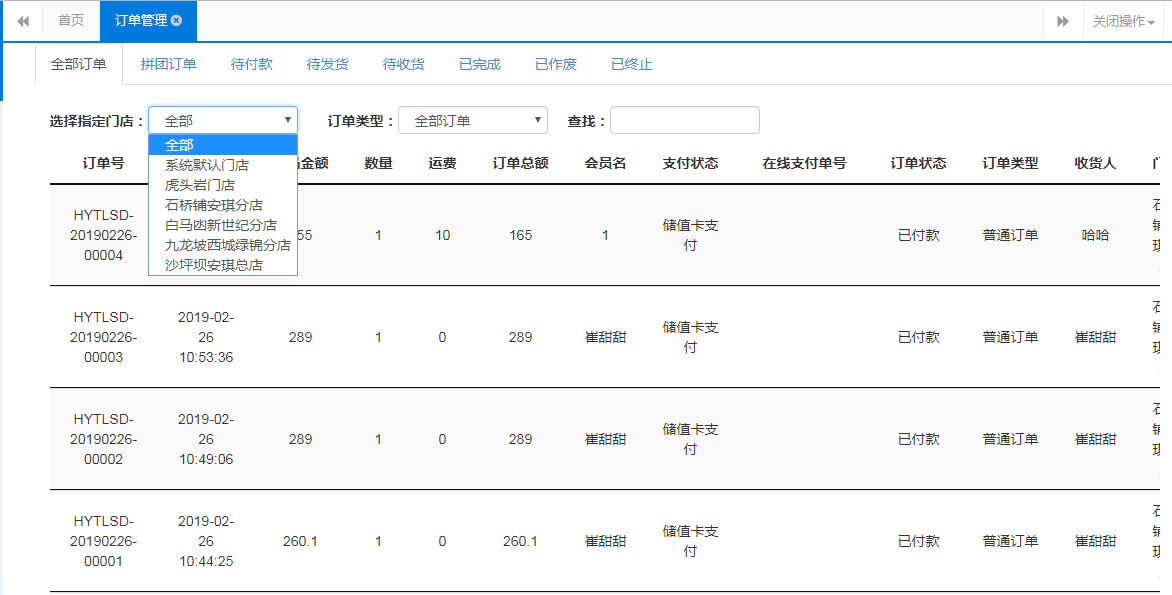The width and height of the screenshot is (1172, 595).
Task: Click shipping fee 10 cell
Action: (442, 235)
